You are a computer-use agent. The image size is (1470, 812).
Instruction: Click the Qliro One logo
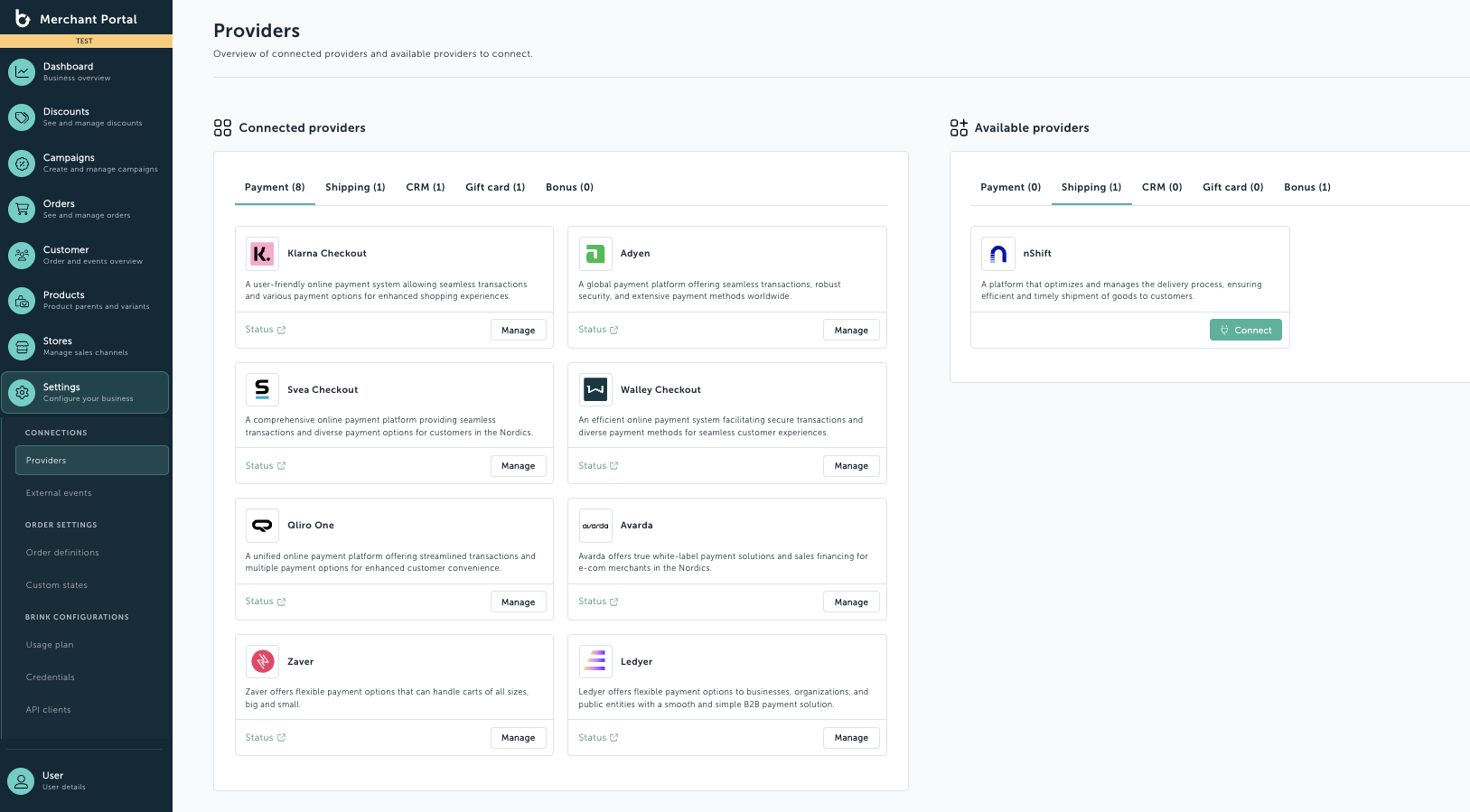[x=262, y=526]
